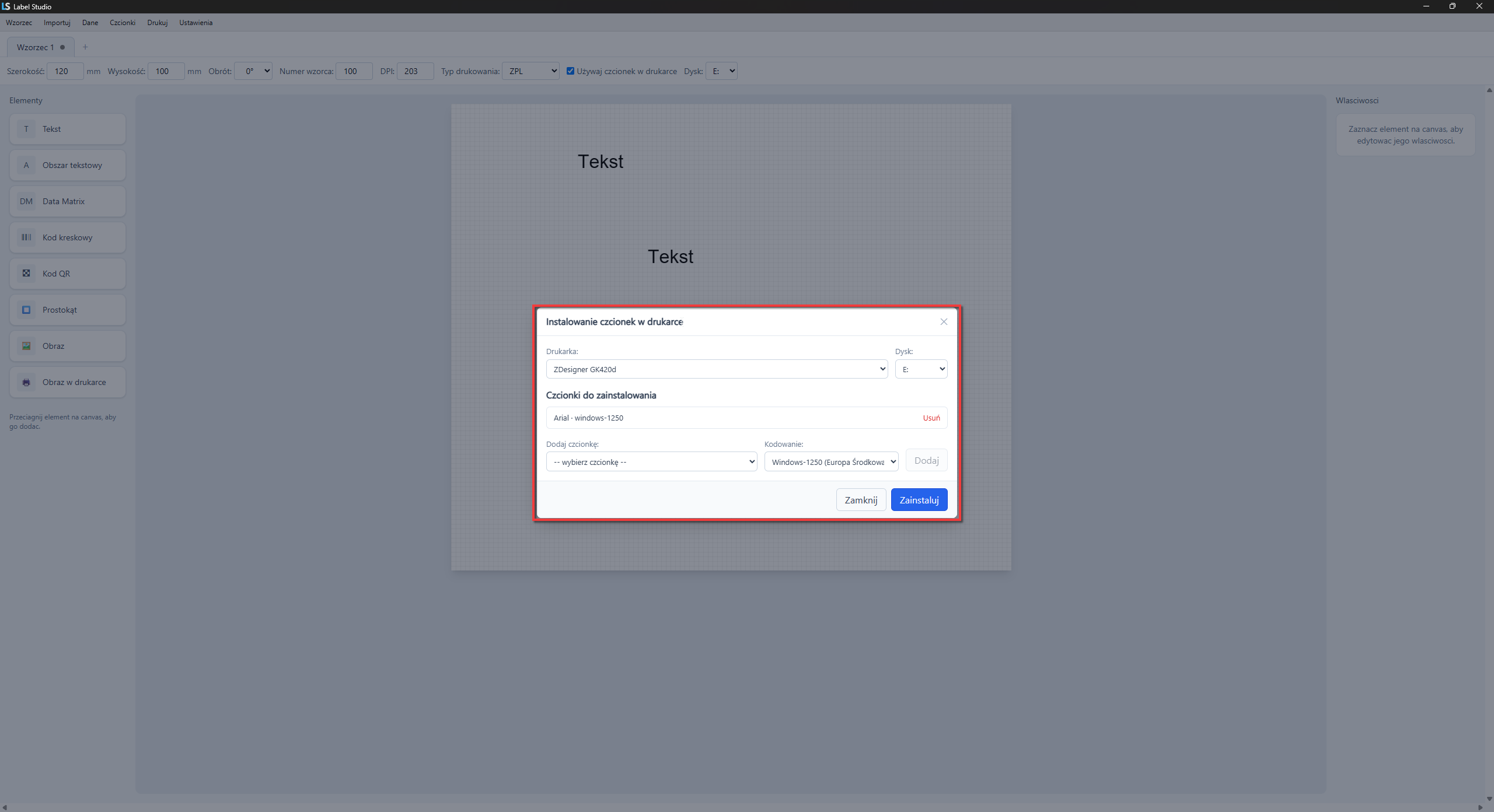
Task: Open the Importuj menu
Action: pos(57,23)
